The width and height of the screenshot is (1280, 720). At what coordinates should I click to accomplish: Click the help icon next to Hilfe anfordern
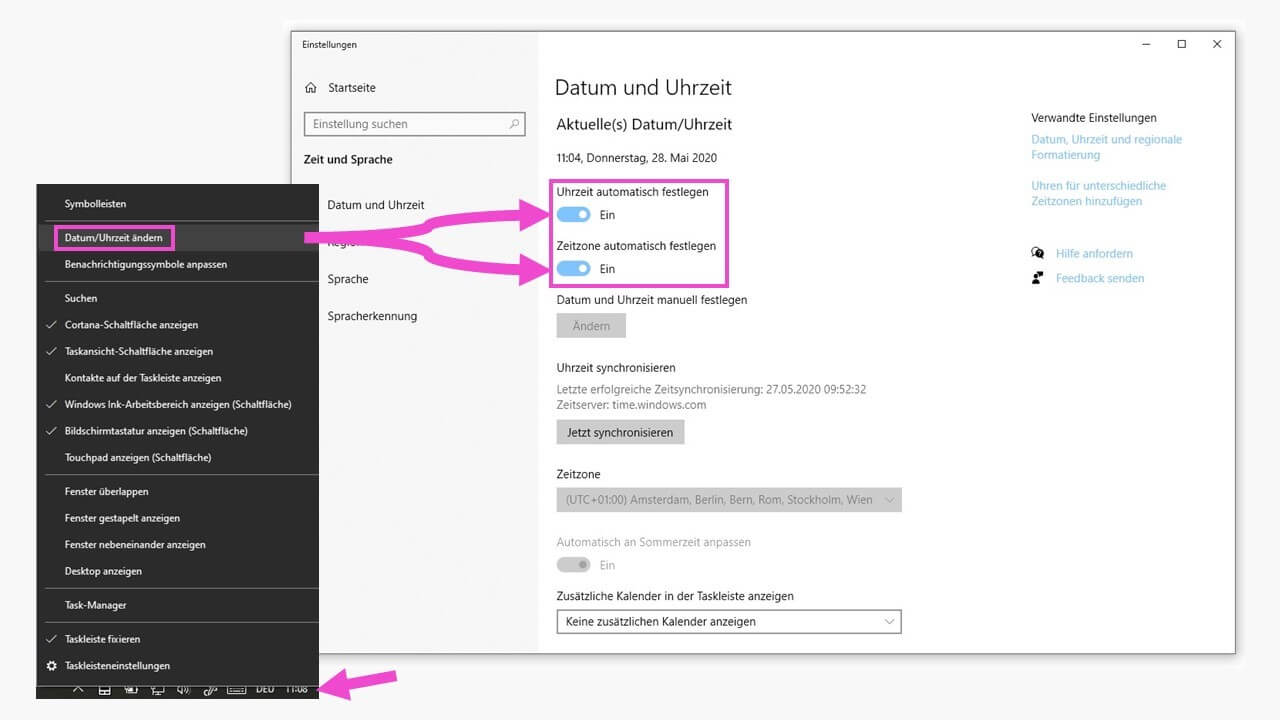[1038, 253]
